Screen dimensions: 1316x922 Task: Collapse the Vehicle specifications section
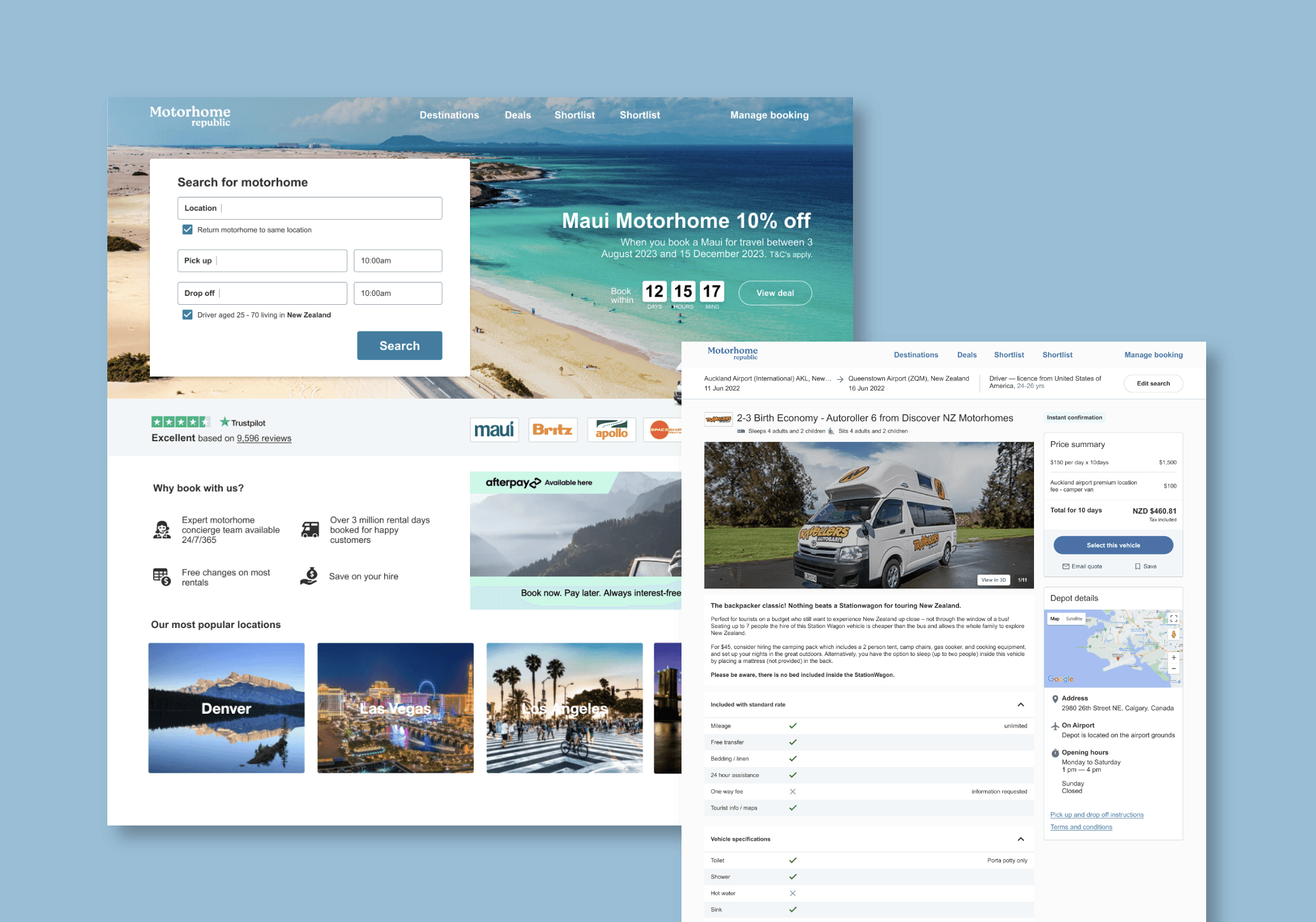(x=1021, y=839)
